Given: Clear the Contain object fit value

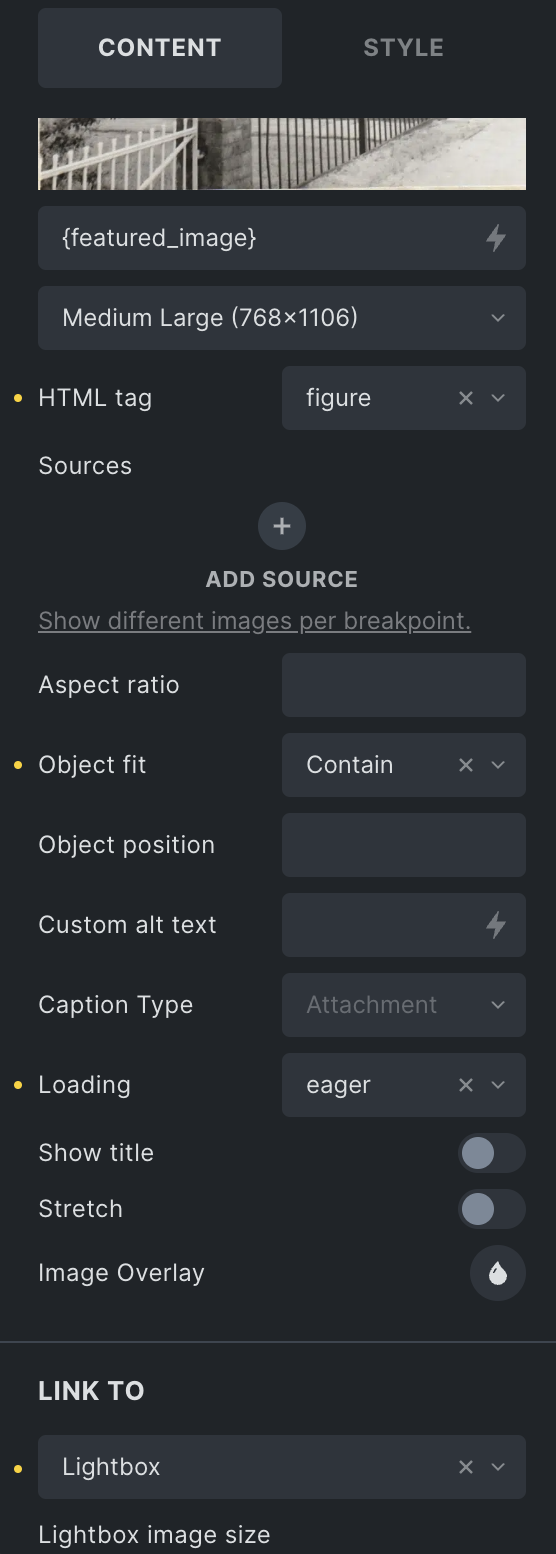Looking at the screenshot, I should coord(466,765).
